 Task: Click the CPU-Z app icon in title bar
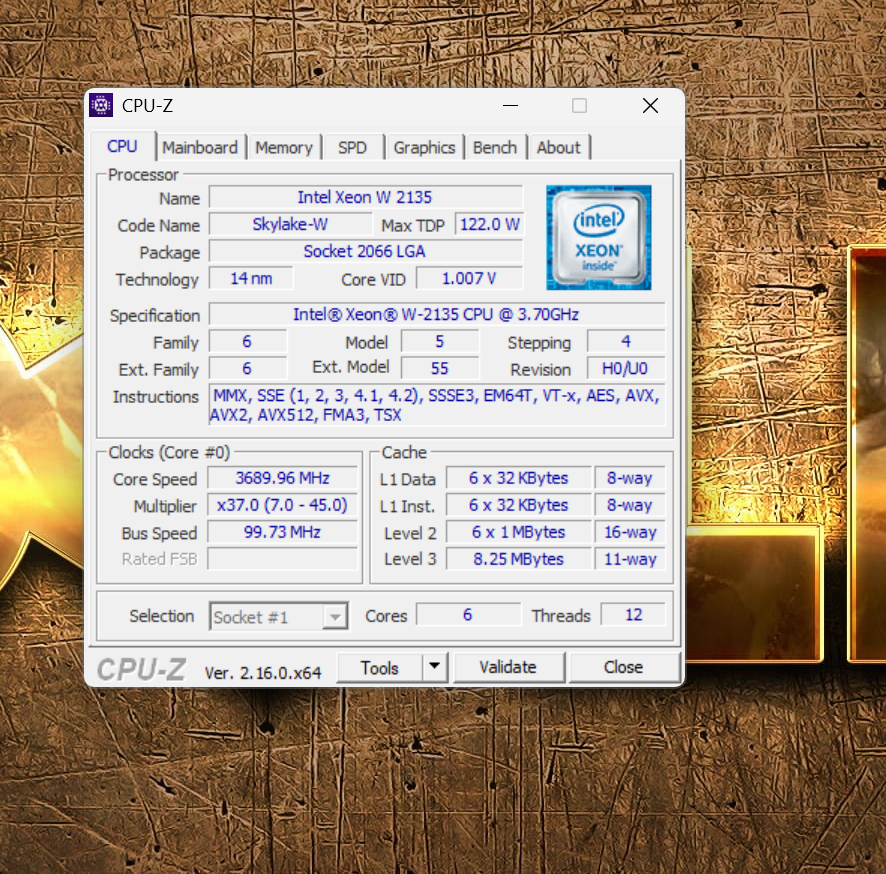tap(101, 105)
